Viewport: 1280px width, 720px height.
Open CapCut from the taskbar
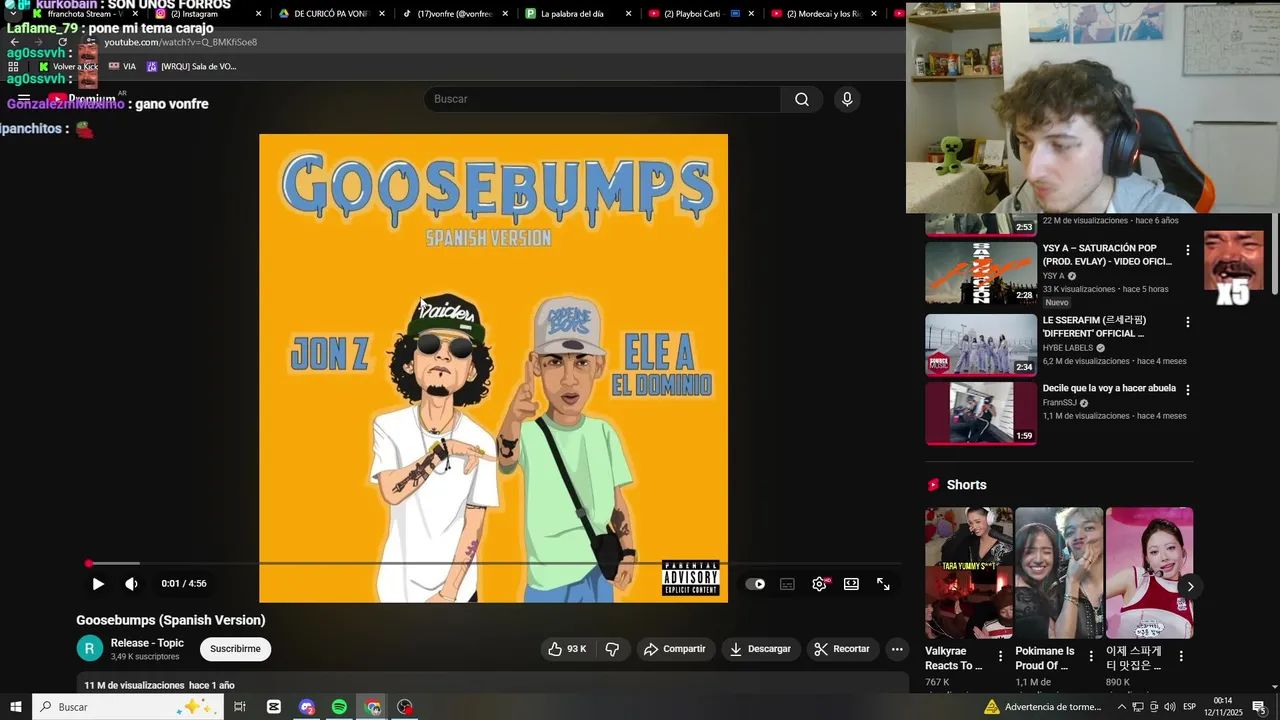274,707
